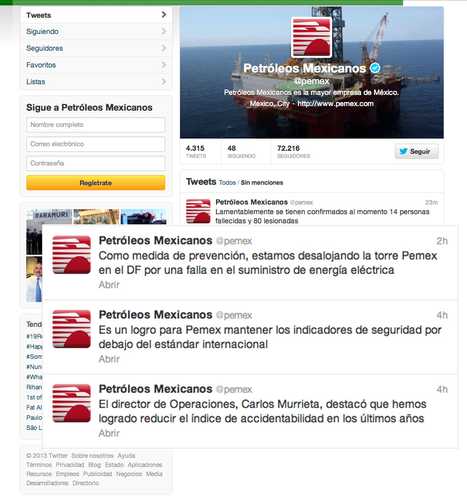Expand the Seguidores chevron arrow
467x500 pixels.
tap(164, 48)
